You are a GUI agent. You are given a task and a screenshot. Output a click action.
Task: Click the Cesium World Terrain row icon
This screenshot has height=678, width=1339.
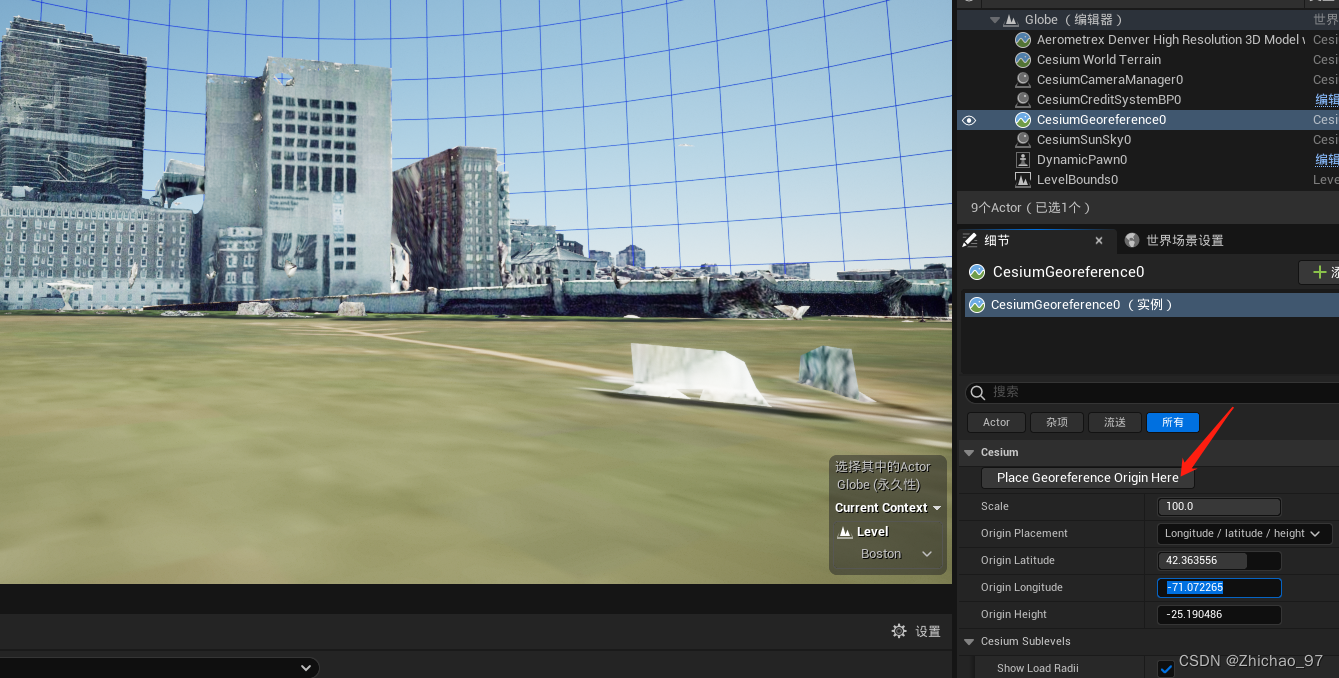(1023, 60)
